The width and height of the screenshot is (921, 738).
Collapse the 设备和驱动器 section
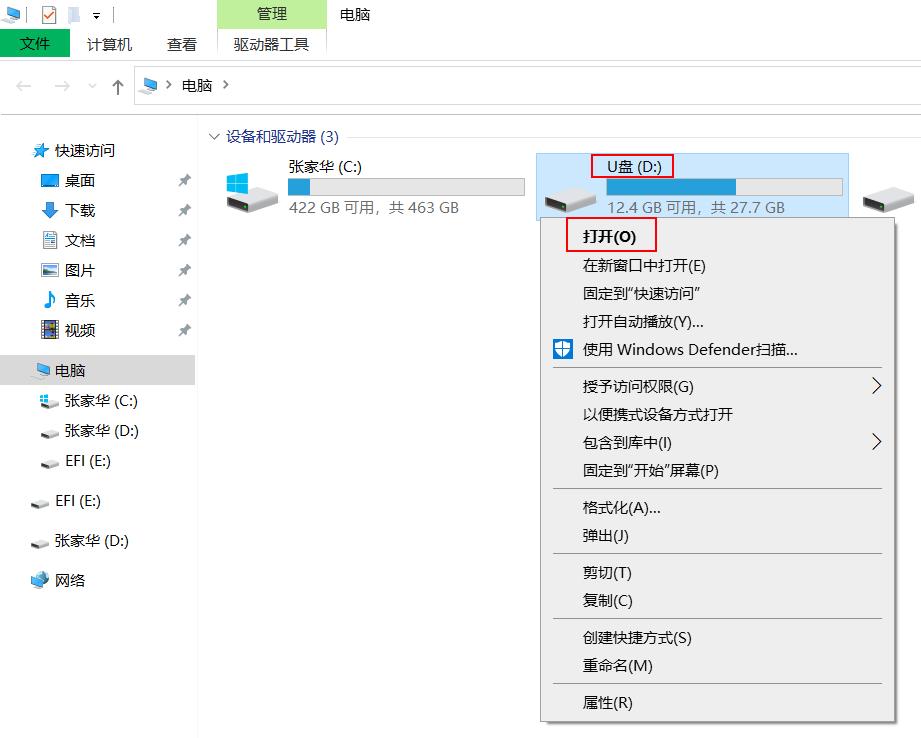(215, 136)
